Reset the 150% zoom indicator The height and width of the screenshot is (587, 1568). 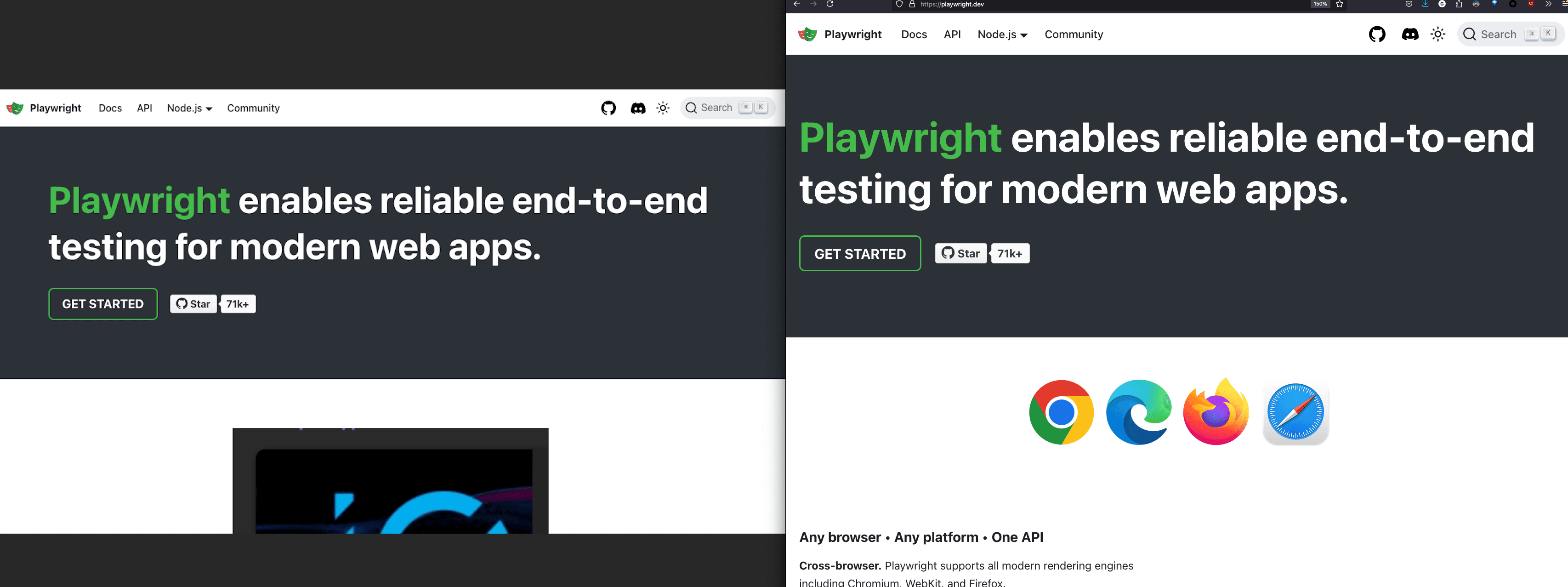(1320, 4)
